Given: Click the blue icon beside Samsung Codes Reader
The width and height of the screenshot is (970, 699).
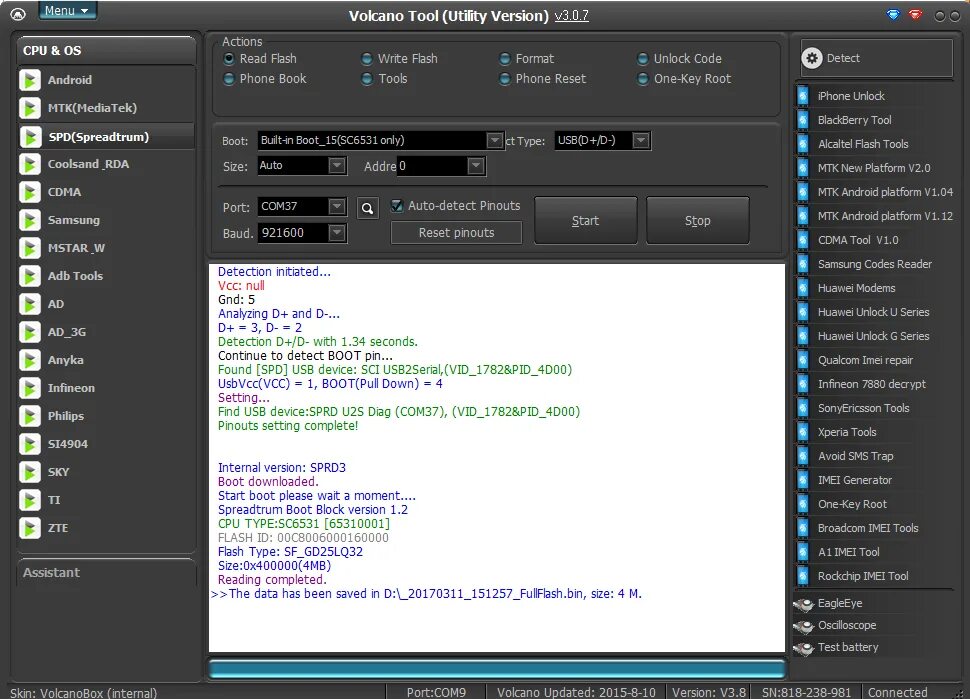Looking at the screenshot, I should pyautogui.click(x=803, y=264).
